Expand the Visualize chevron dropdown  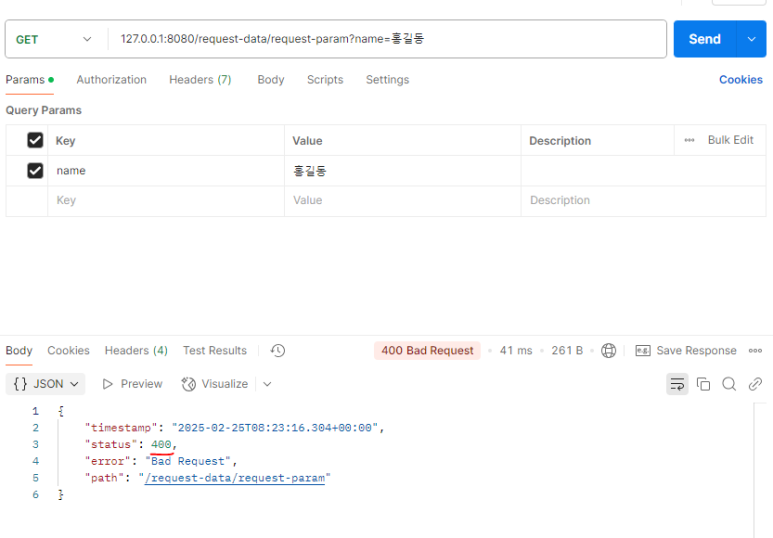coord(267,384)
